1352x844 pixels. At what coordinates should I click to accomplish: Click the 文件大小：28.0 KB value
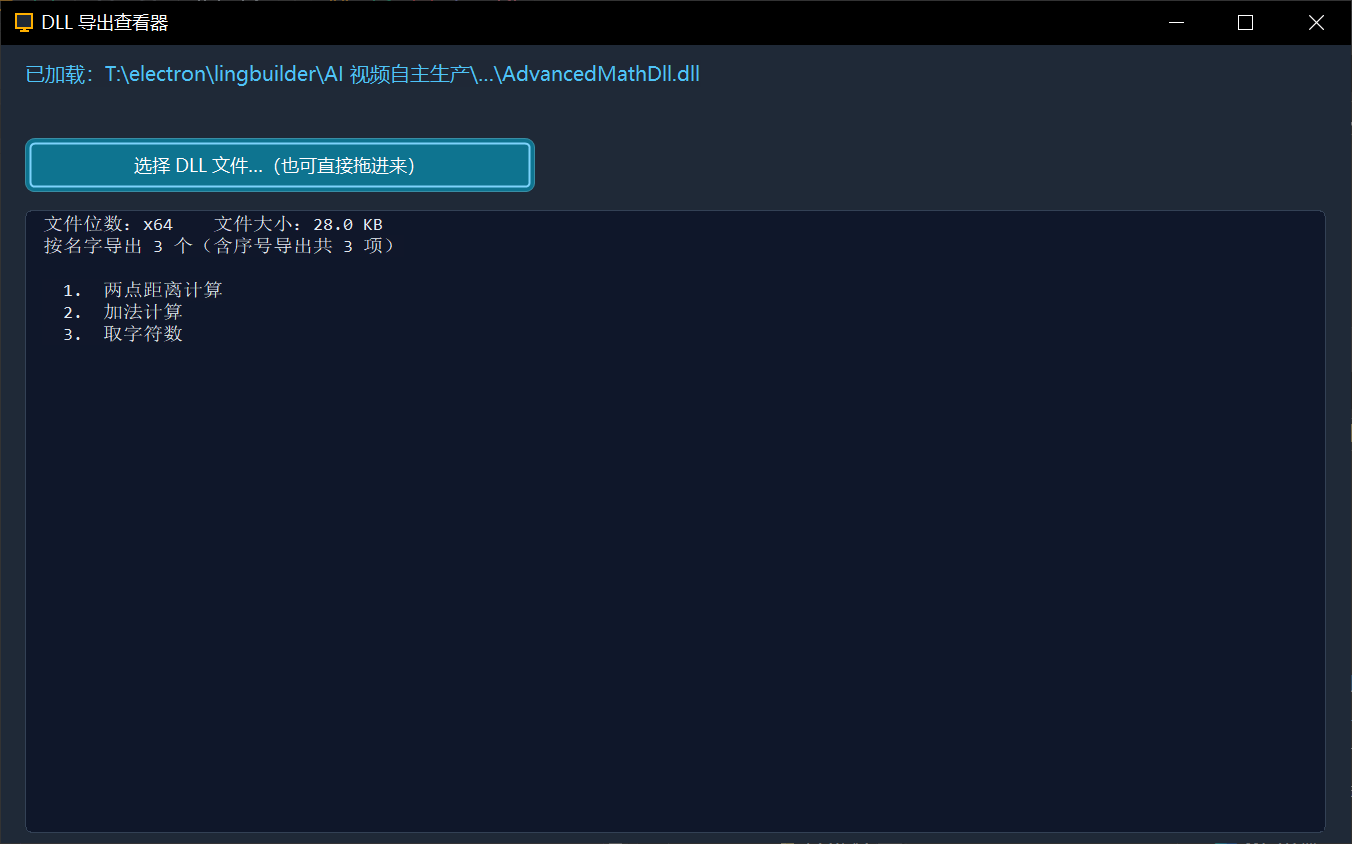tap(298, 224)
